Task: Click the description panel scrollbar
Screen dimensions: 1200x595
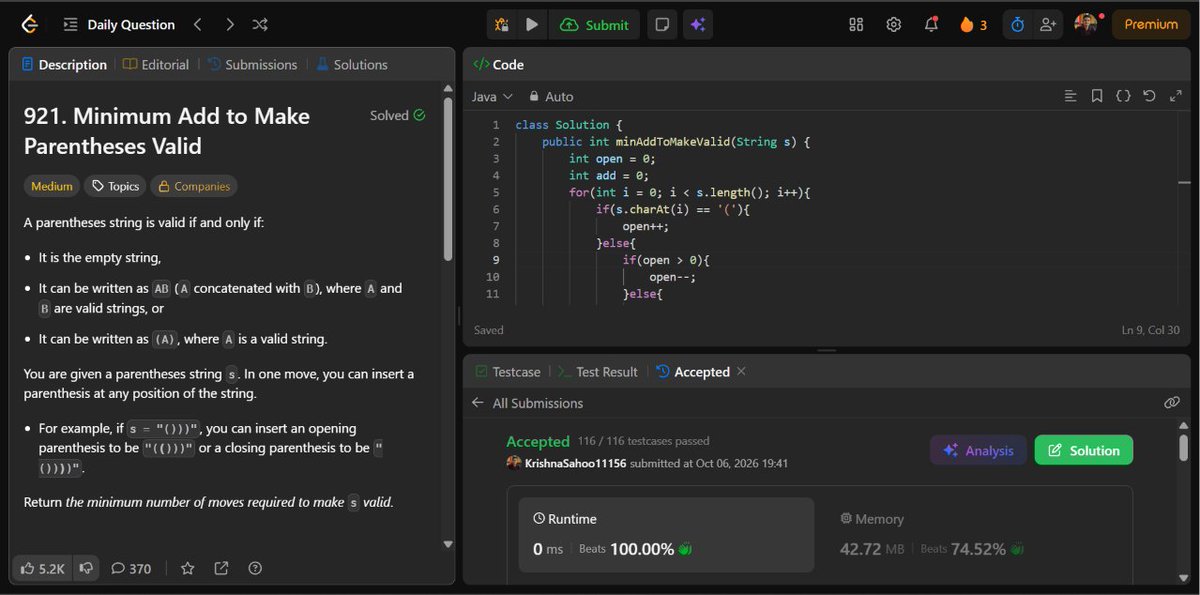Action: pyautogui.click(x=447, y=180)
